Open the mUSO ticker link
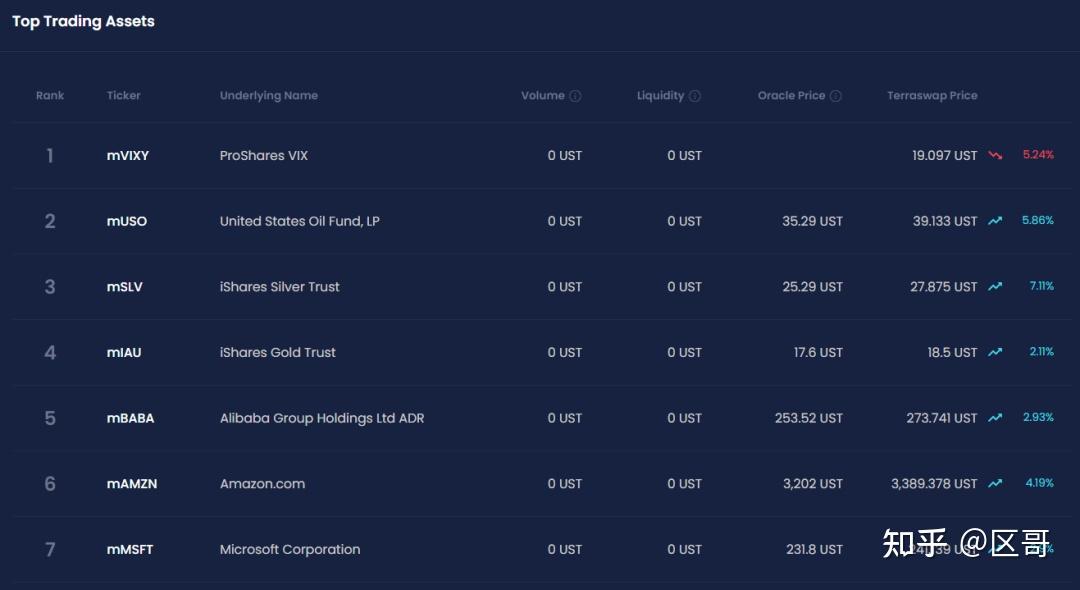The image size is (1080, 590). pos(127,221)
